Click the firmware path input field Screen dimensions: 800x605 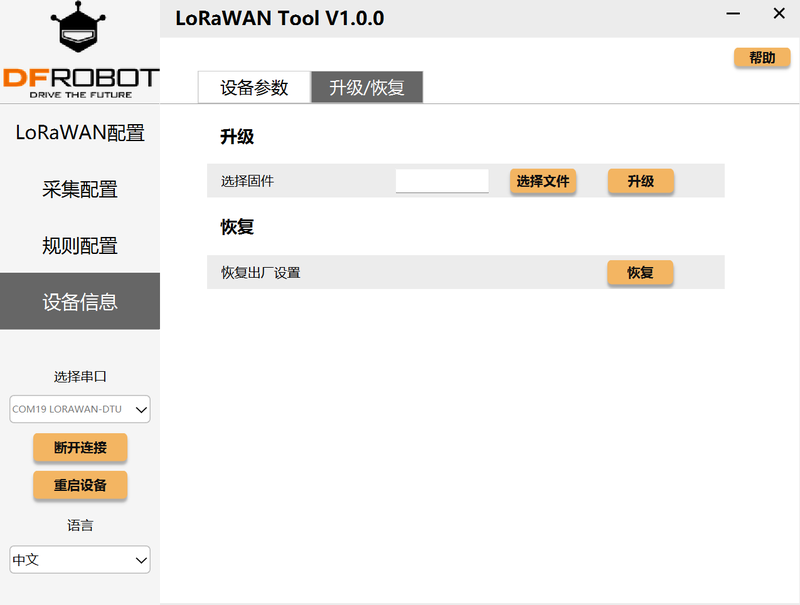[442, 181]
